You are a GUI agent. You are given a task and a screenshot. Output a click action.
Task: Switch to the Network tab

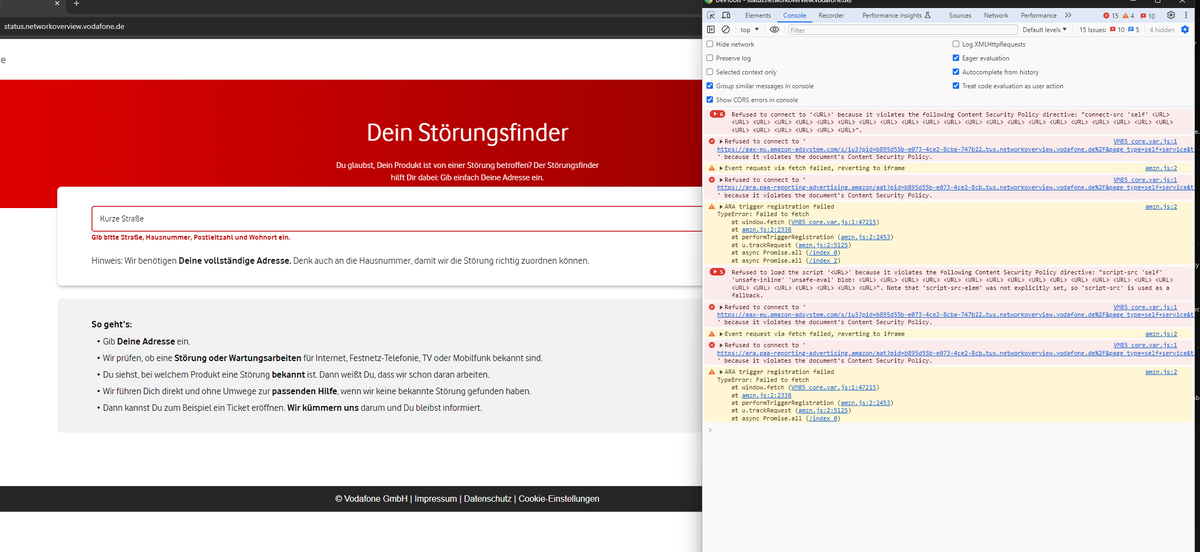(996, 16)
